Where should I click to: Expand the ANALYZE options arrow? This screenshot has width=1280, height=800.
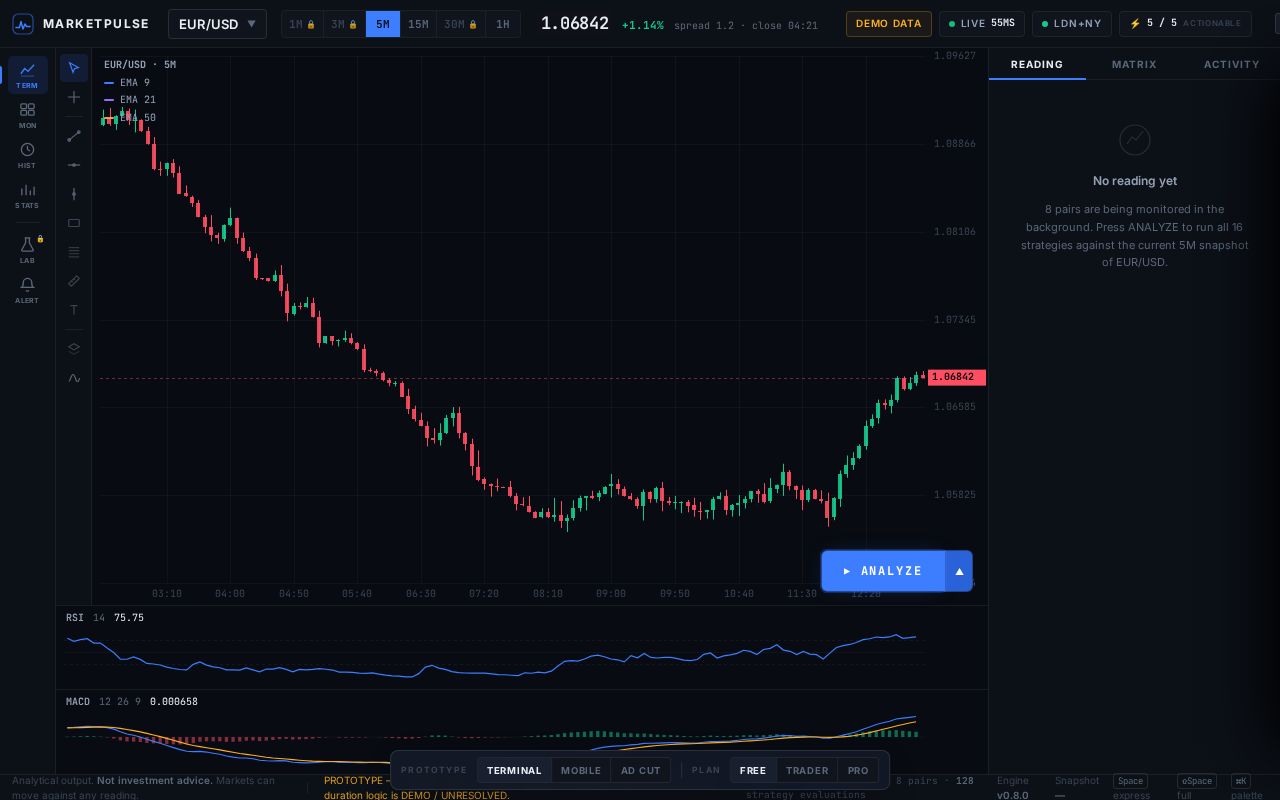[959, 571]
